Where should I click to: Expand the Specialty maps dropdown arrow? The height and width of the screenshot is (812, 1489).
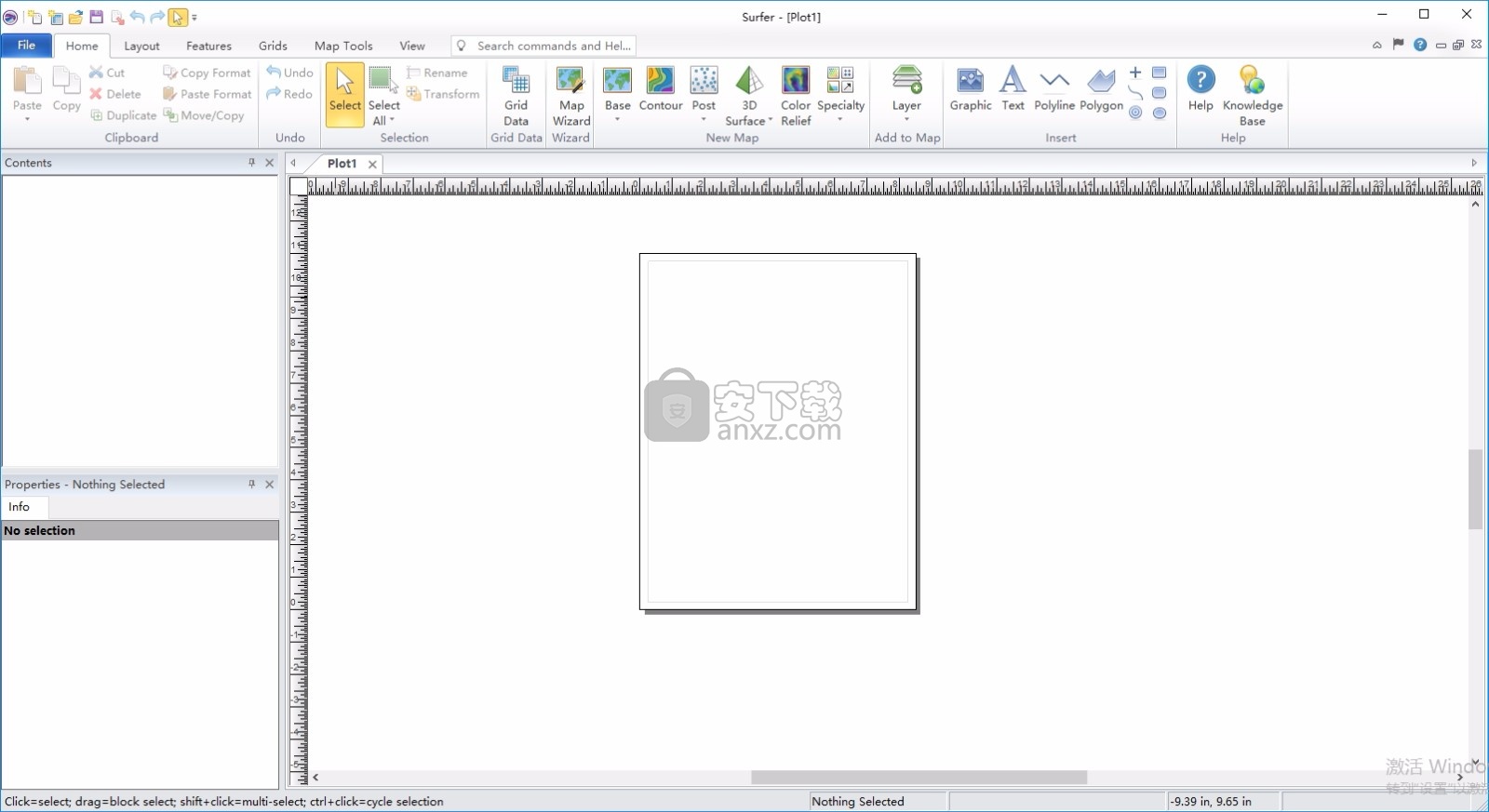[840, 119]
